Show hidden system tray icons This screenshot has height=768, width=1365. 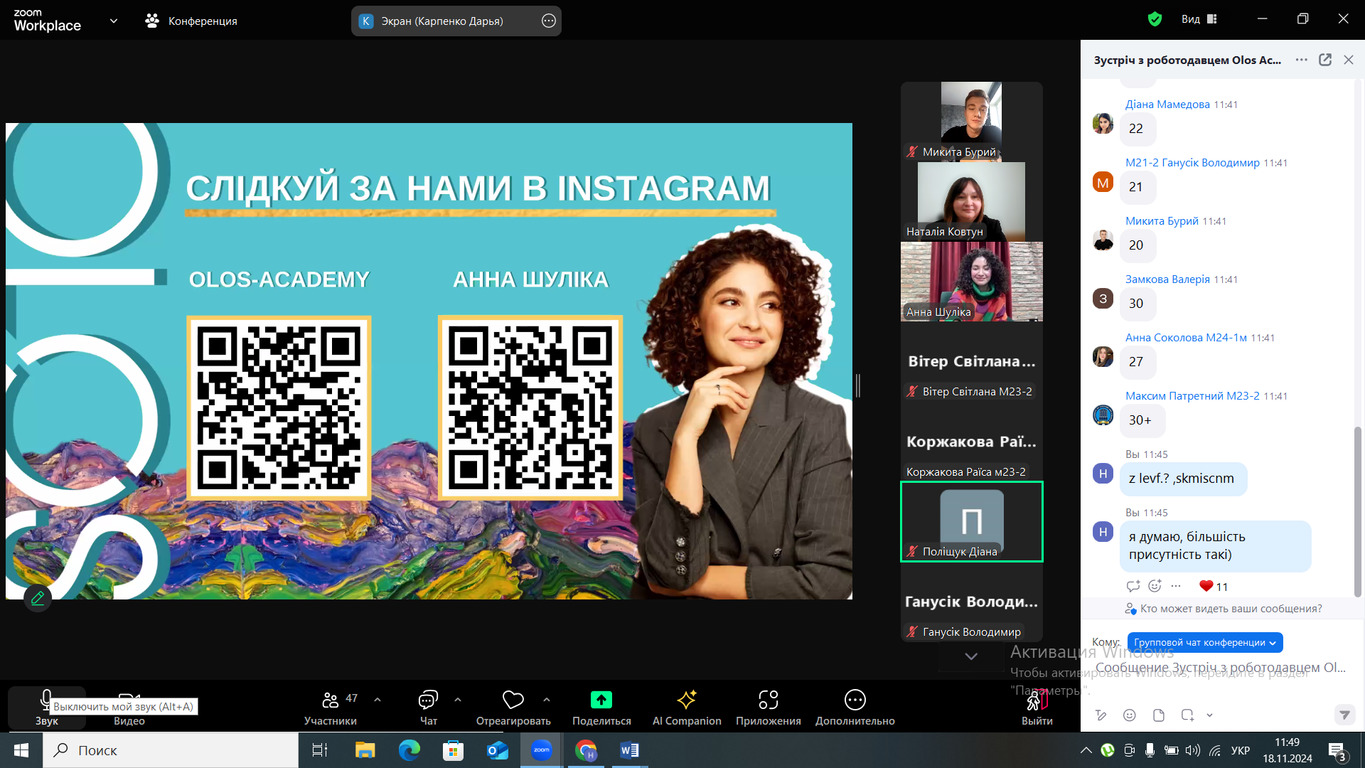[x=1084, y=749]
